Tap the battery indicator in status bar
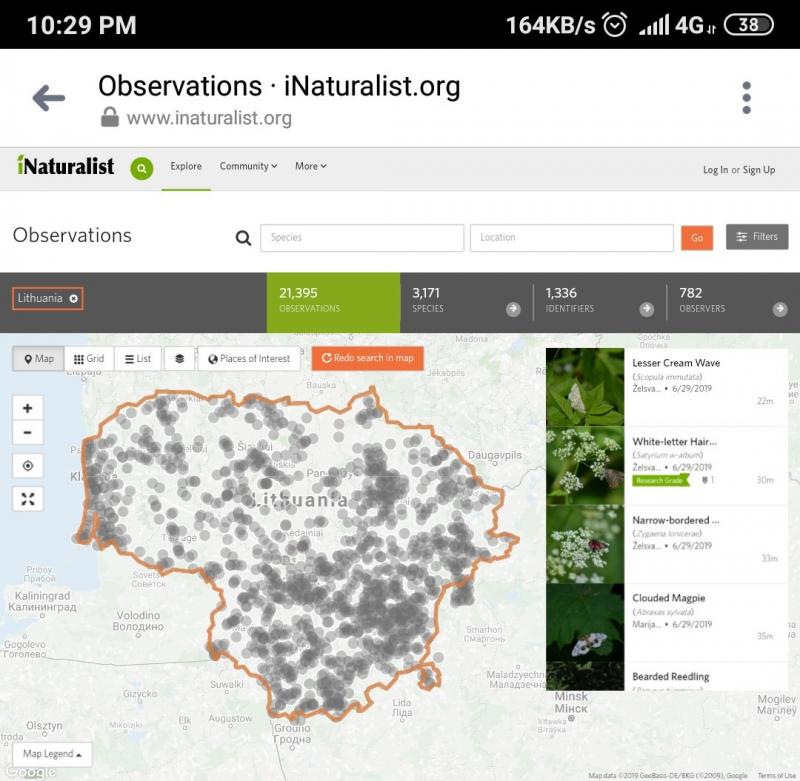The height and width of the screenshot is (781, 800). 748,24
